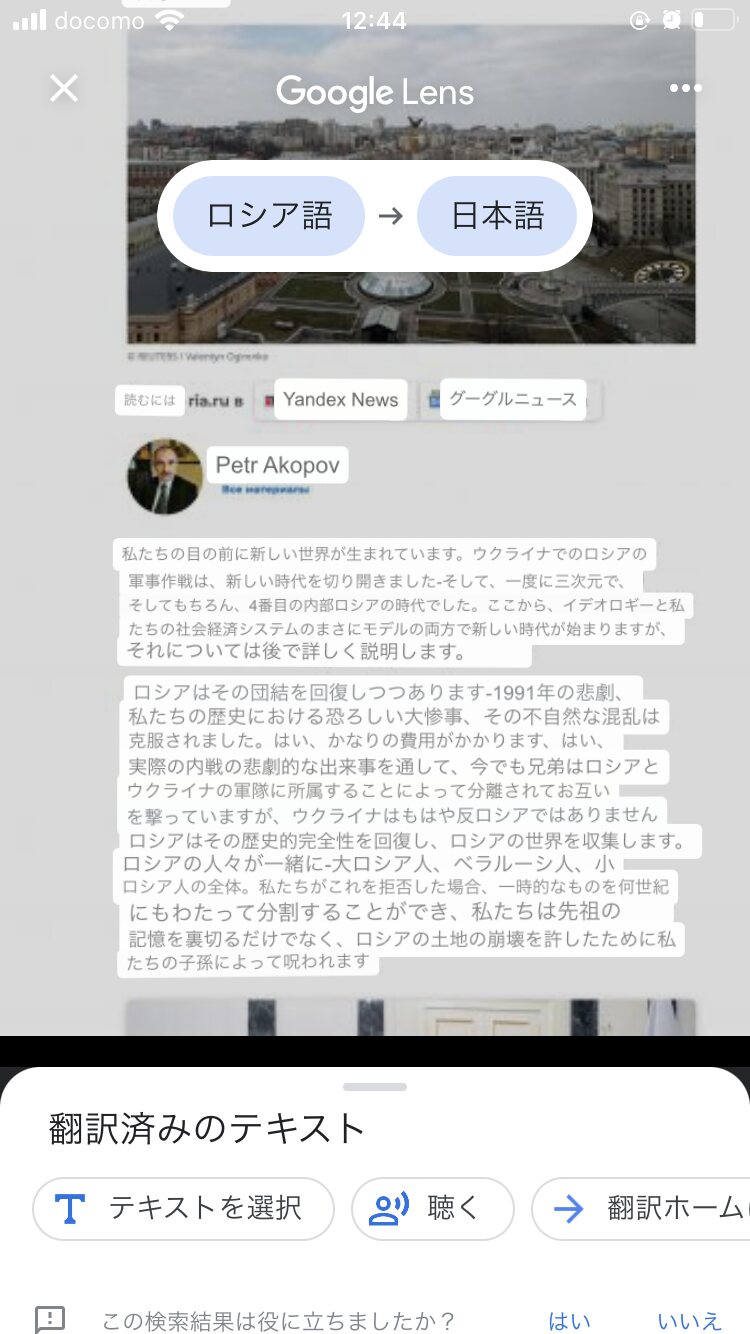
Task: Click the feedback exclamation bubble icon
Action: pyautogui.click(x=50, y=1319)
